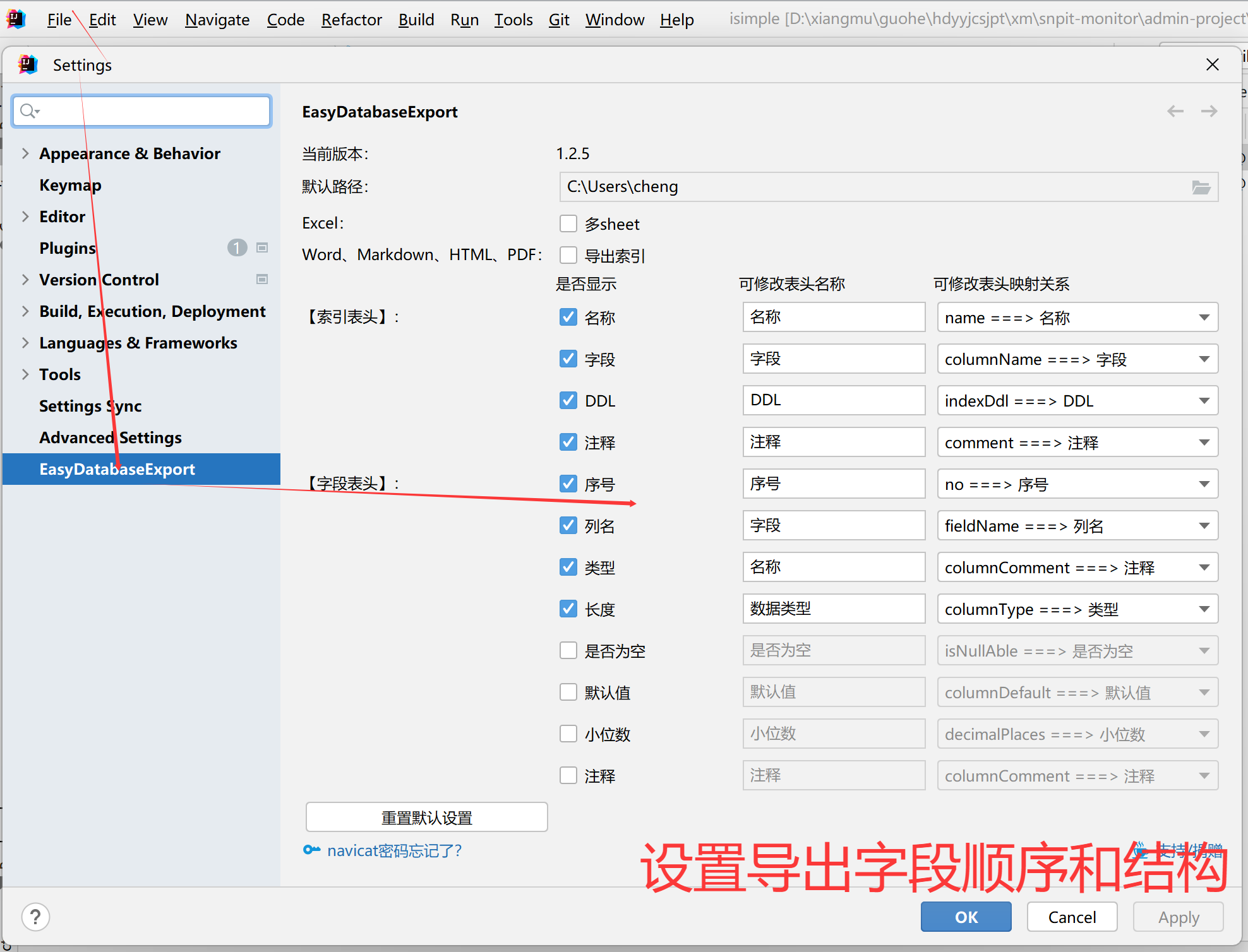This screenshot has height=952, width=1248.
Task: Open the Navigate menu
Action: tap(217, 20)
